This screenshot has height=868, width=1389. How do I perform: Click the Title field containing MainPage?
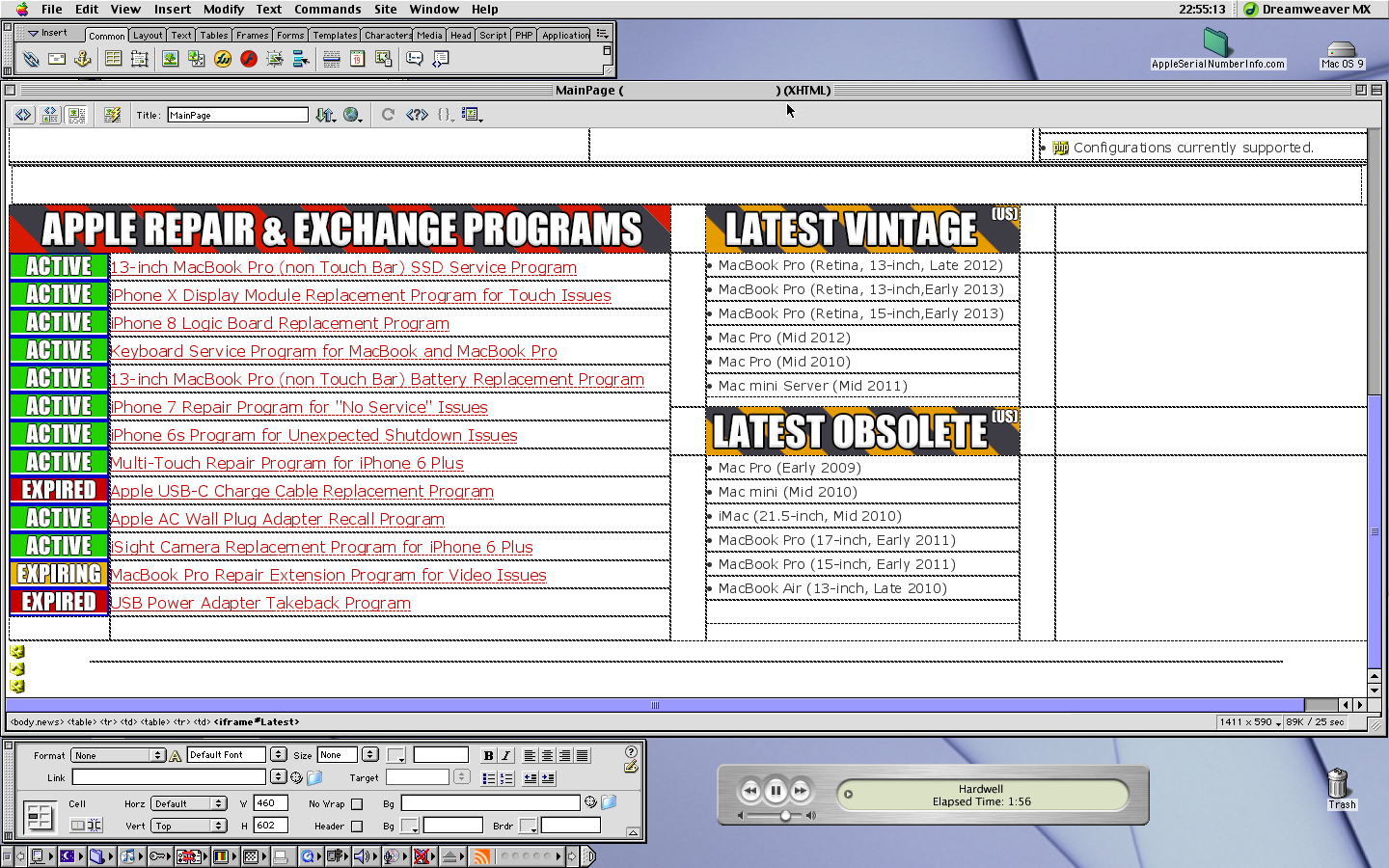[237, 115]
